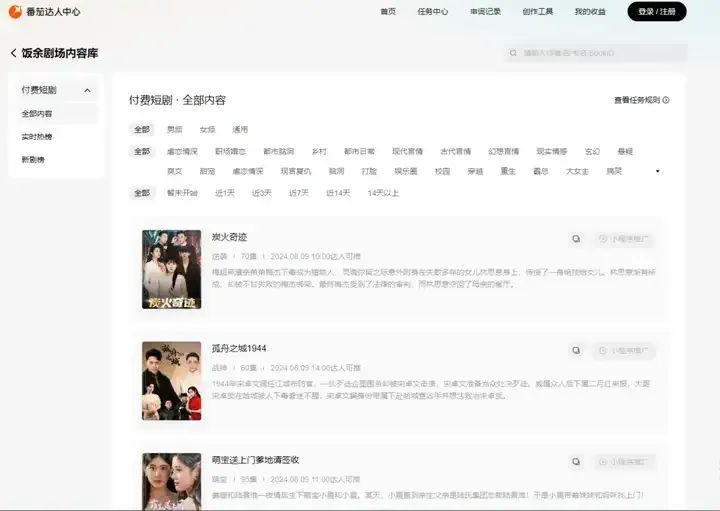Open 任务中心 in the top navigation
This screenshot has width=720, height=511.
tap(433, 11)
